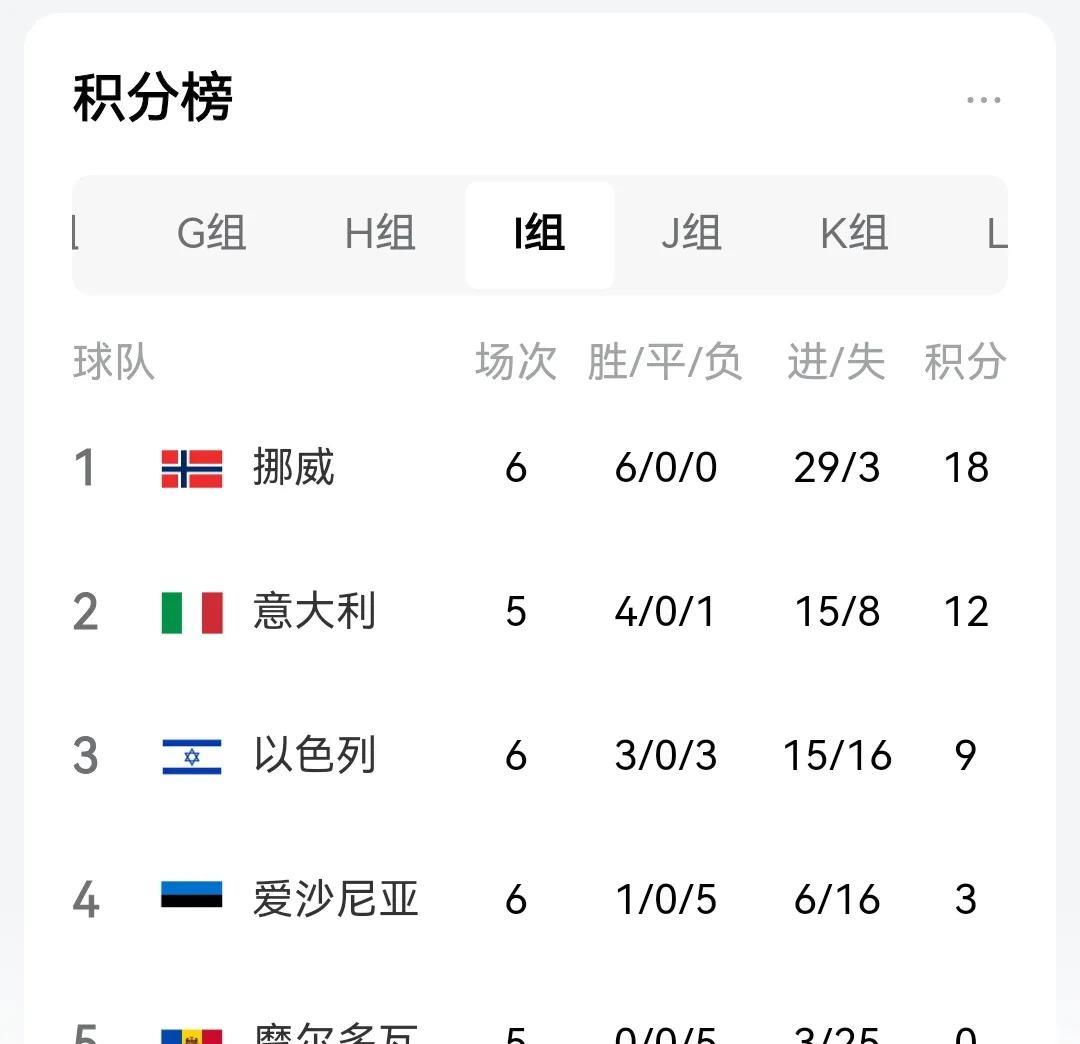The image size is (1080, 1044).
Task: Switch to the G组 tab
Action: tap(211, 234)
